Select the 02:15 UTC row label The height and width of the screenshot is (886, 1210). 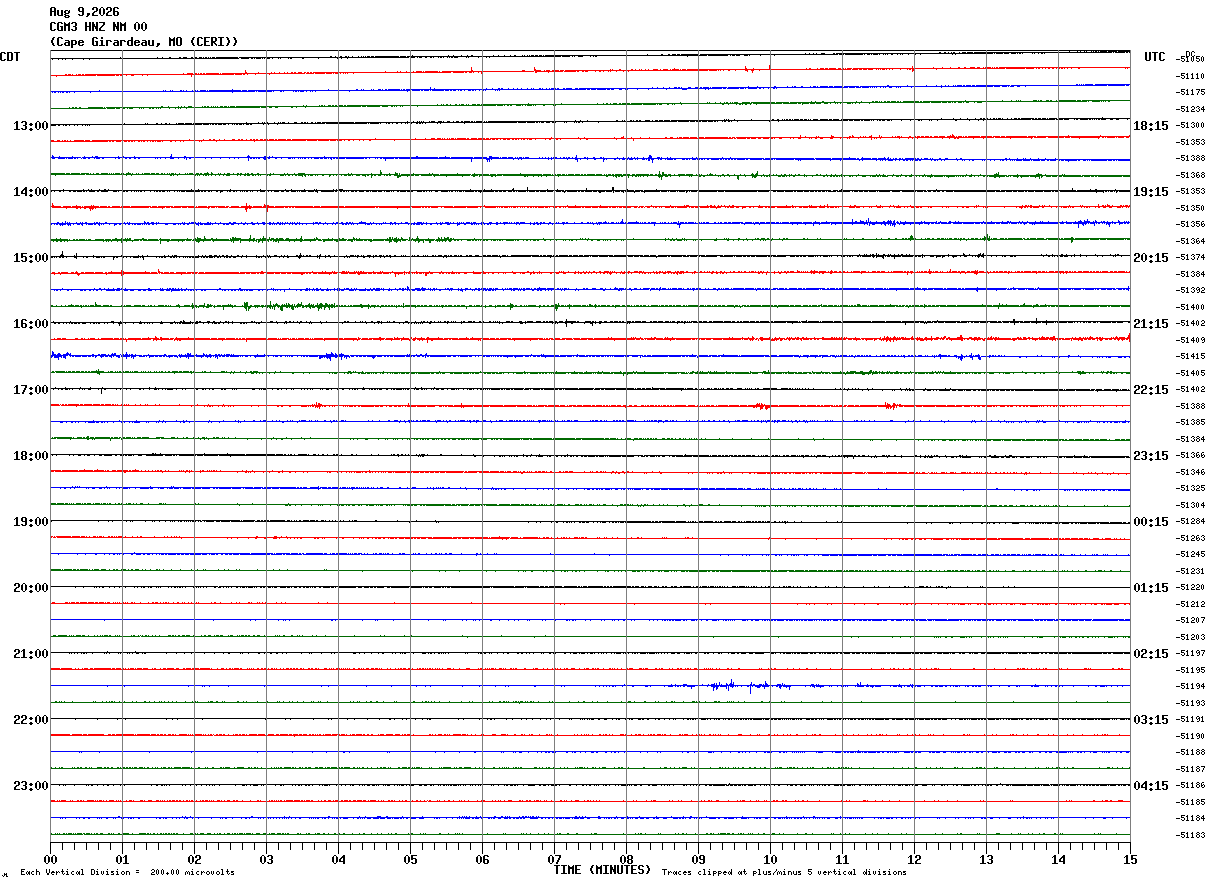tap(1151, 654)
